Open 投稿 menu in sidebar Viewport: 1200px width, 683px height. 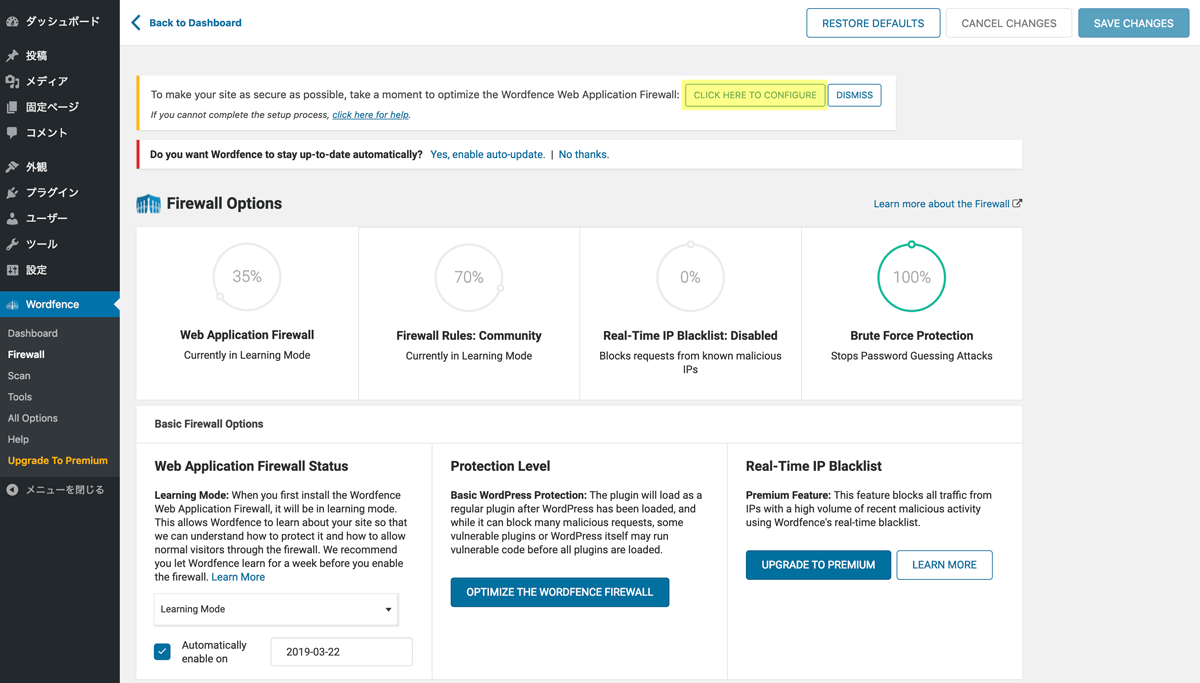(x=60, y=55)
